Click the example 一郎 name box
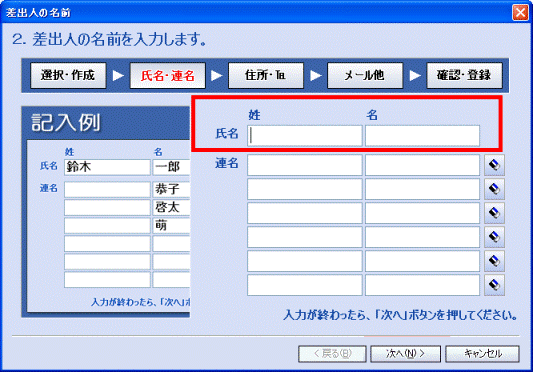This screenshot has height=372, width=533. 171,167
